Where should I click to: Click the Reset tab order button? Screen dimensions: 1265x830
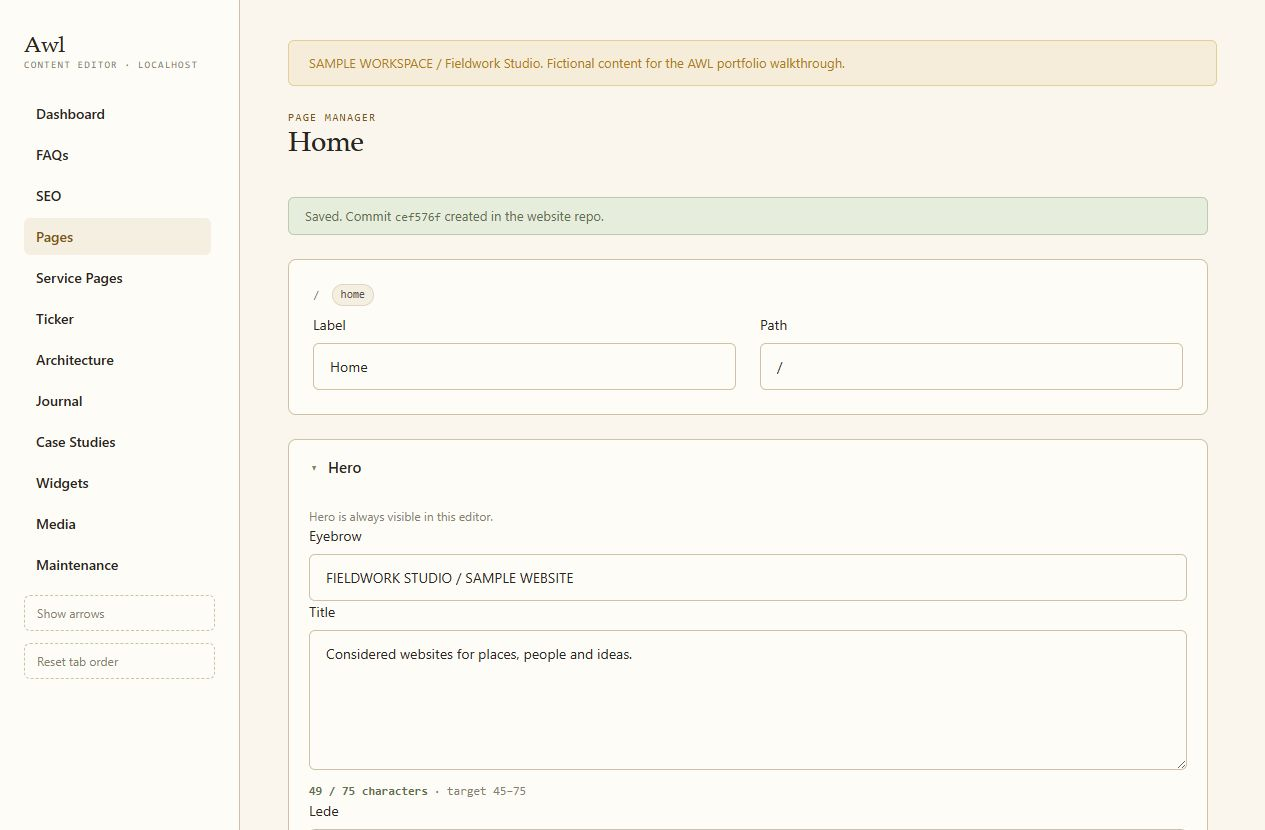[x=119, y=661]
